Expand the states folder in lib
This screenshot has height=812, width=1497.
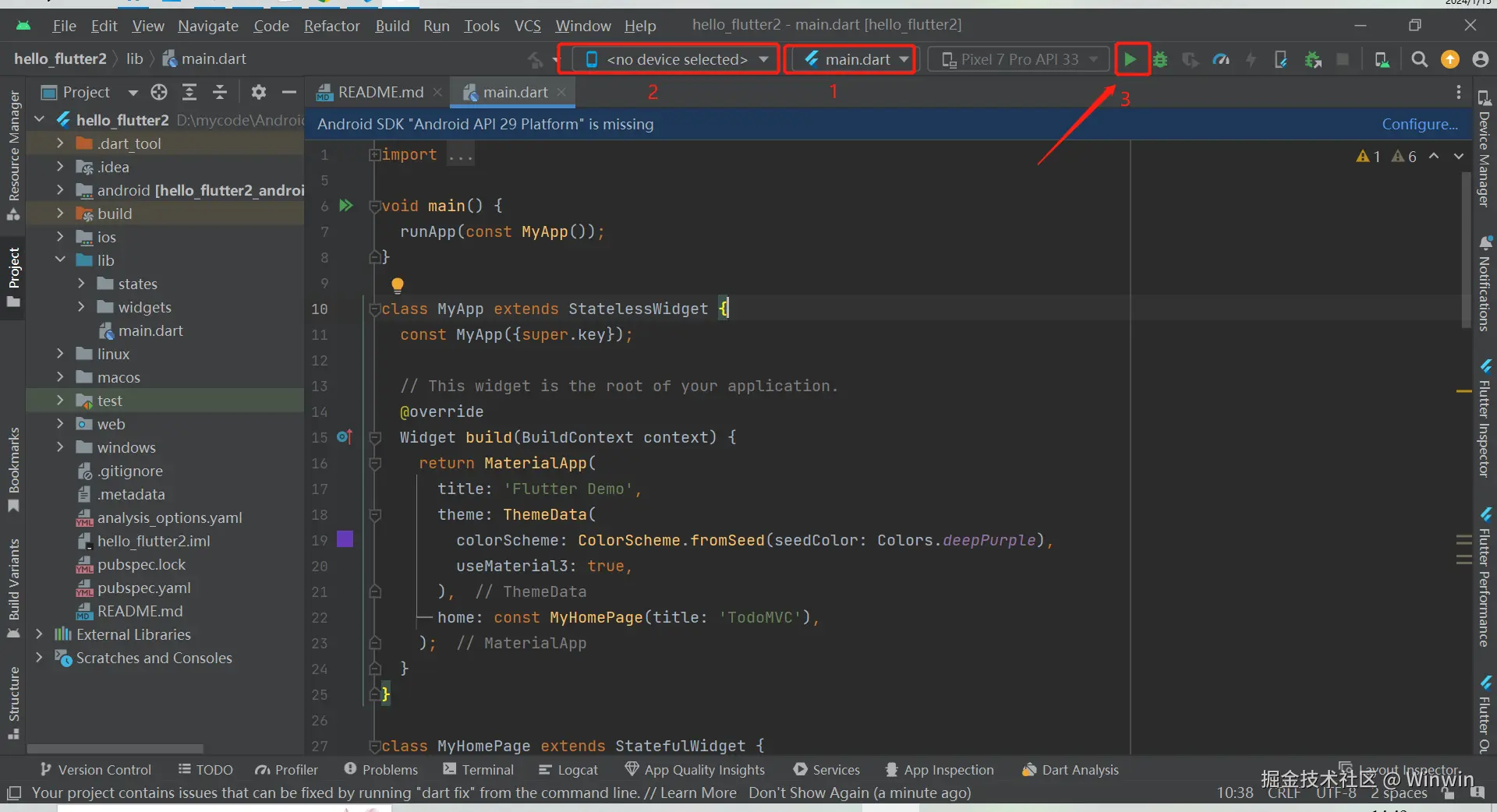pyautogui.click(x=81, y=284)
